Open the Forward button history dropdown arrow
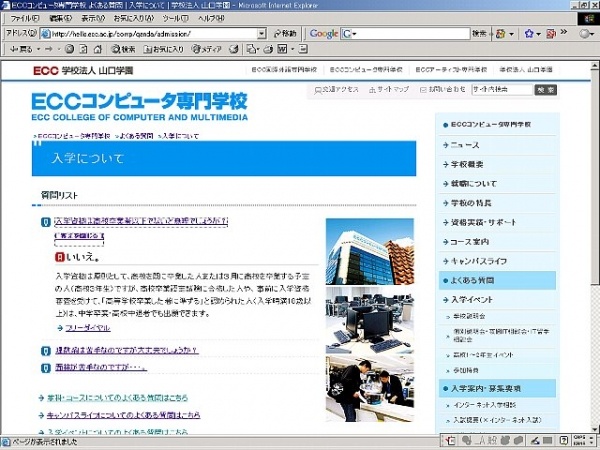 tap(59, 49)
